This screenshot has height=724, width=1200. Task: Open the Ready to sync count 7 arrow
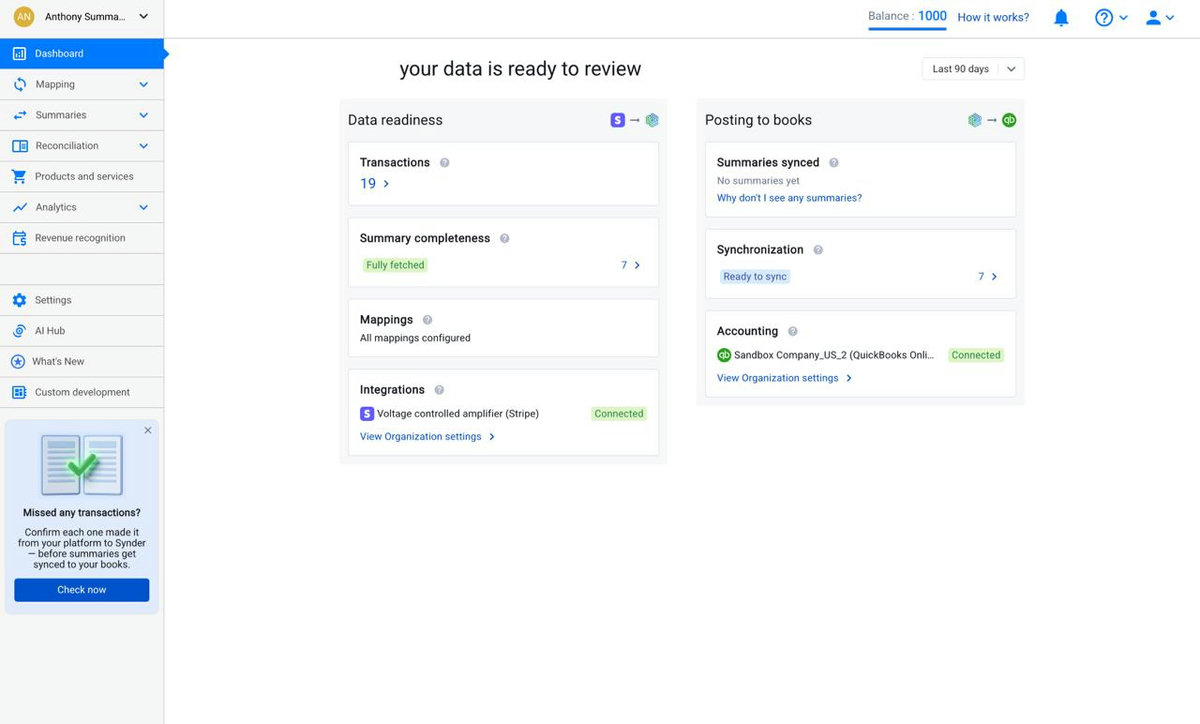(x=994, y=277)
